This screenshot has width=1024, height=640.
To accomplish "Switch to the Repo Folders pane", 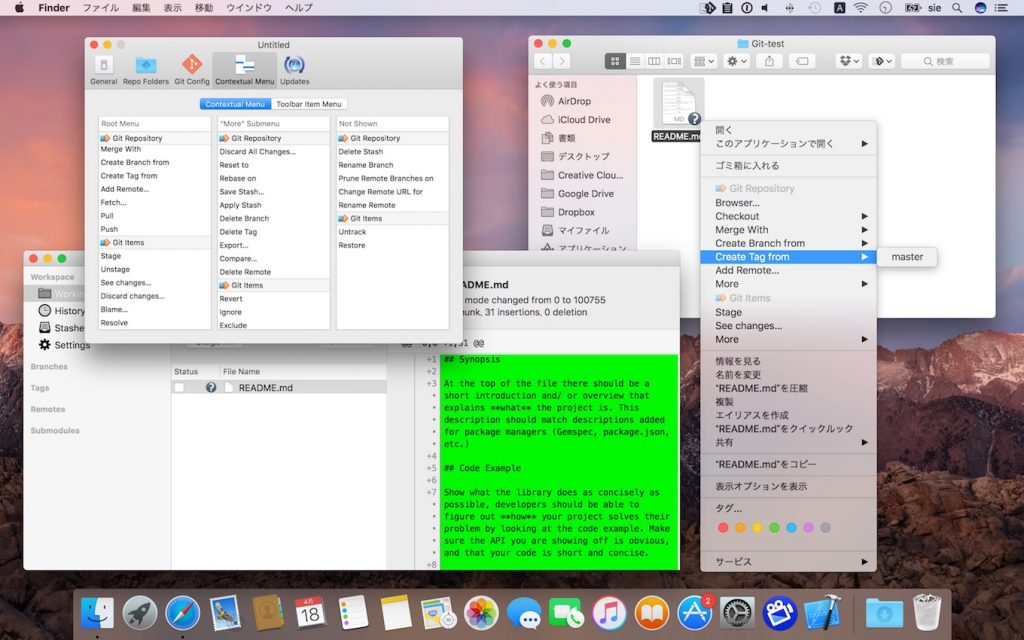I will point(146,68).
